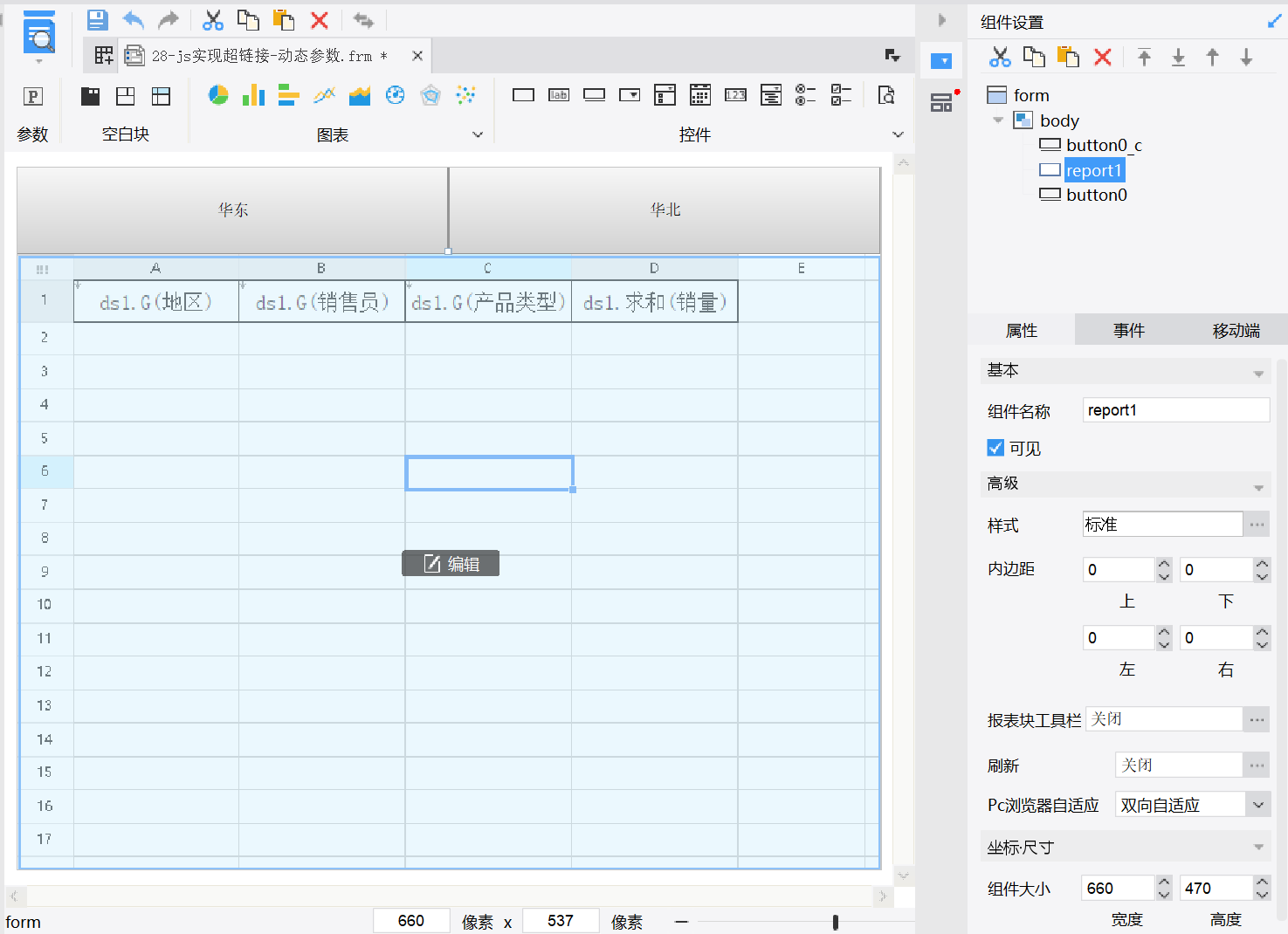Screen dimensions: 1288x934
Task: Increase the top padding 上 stepper
Action: click(1164, 564)
